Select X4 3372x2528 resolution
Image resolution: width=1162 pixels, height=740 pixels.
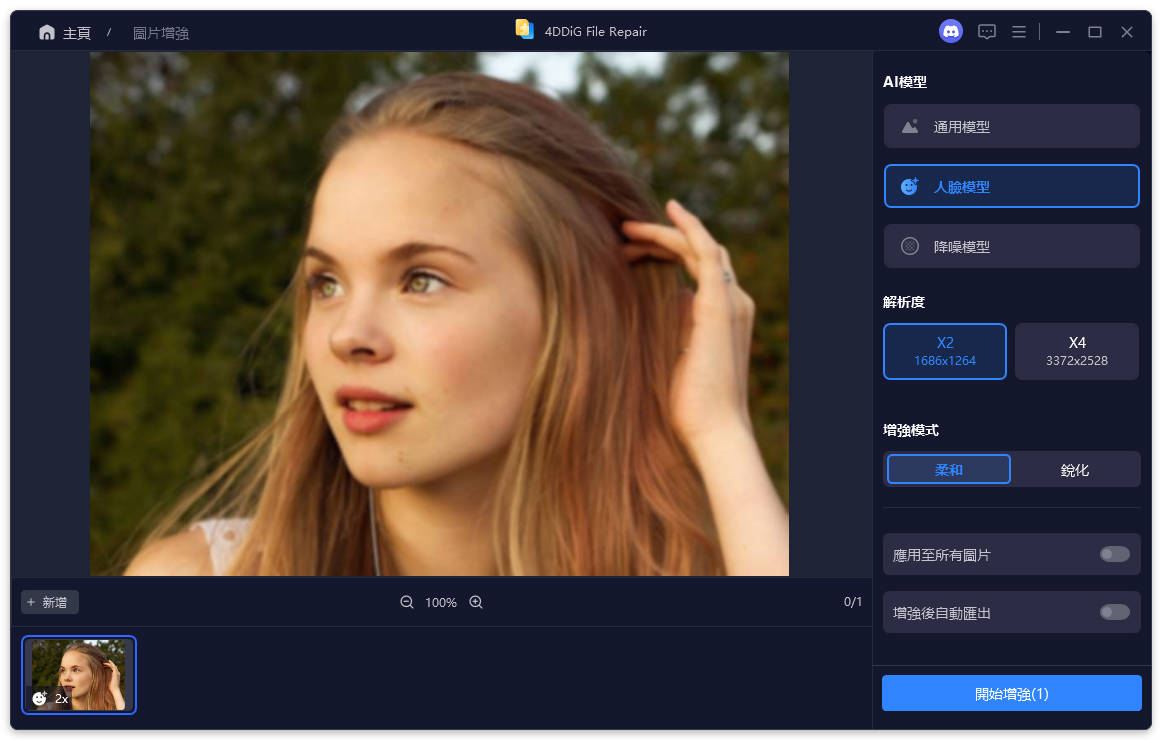coord(1076,351)
